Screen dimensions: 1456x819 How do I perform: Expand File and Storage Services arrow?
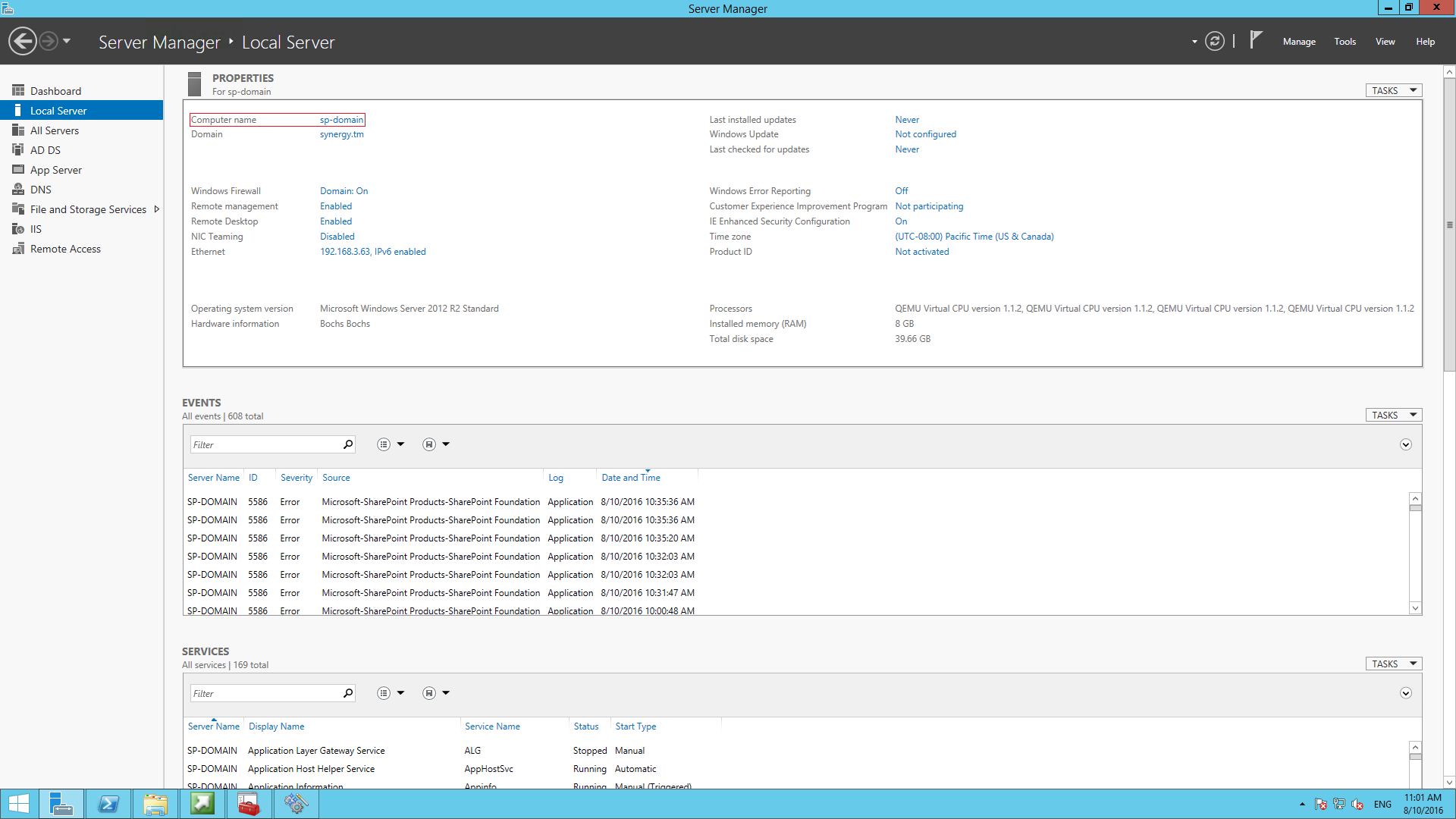[x=157, y=209]
